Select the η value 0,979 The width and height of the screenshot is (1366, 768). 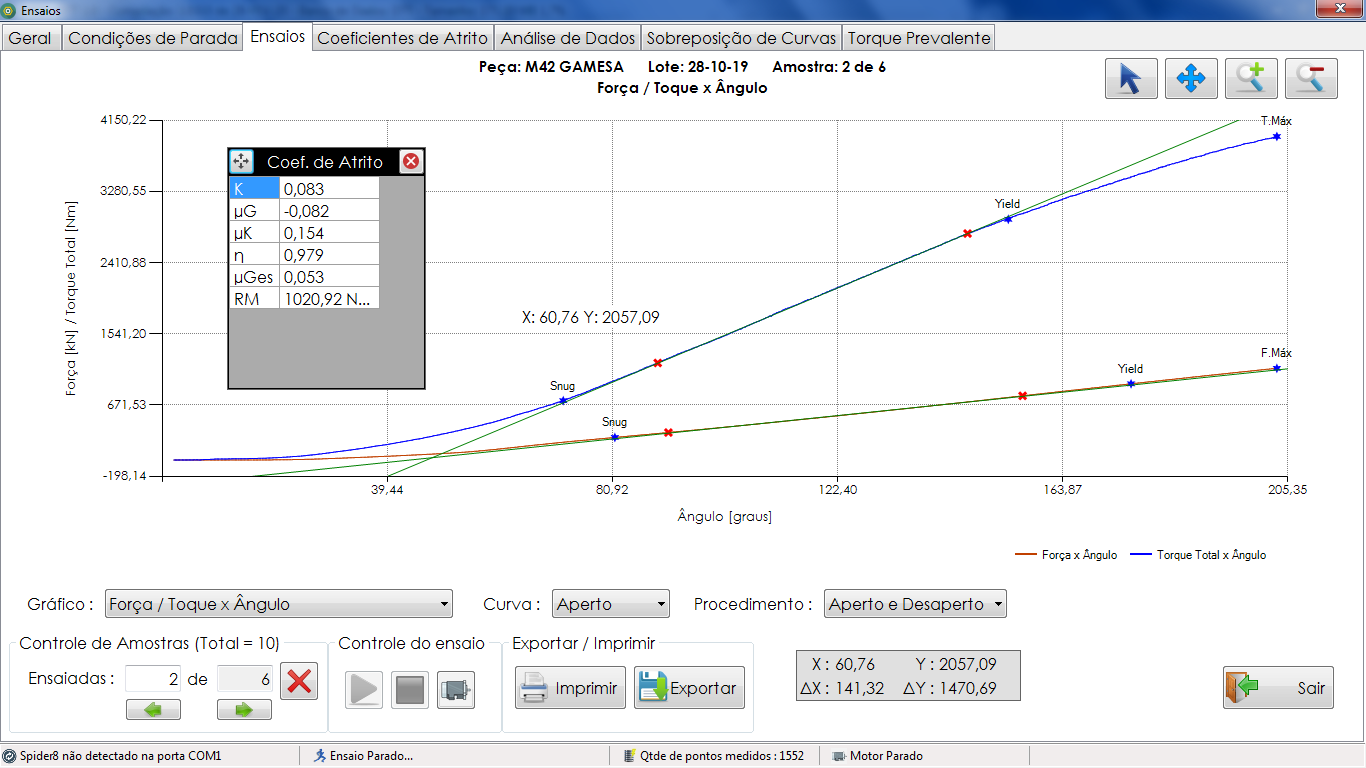329,254
